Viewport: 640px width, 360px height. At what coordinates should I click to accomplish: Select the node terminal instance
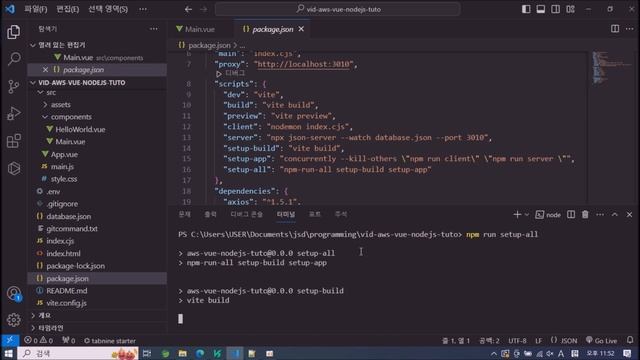[x=548, y=215]
